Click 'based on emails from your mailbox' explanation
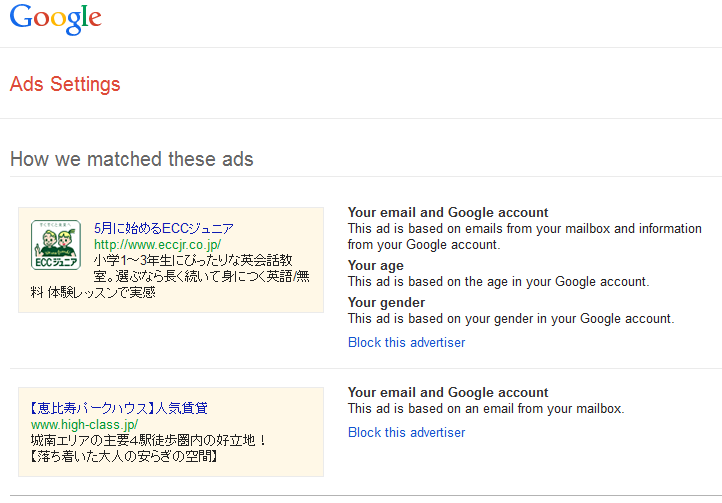Viewport: 722px width, 503px height. tap(524, 236)
